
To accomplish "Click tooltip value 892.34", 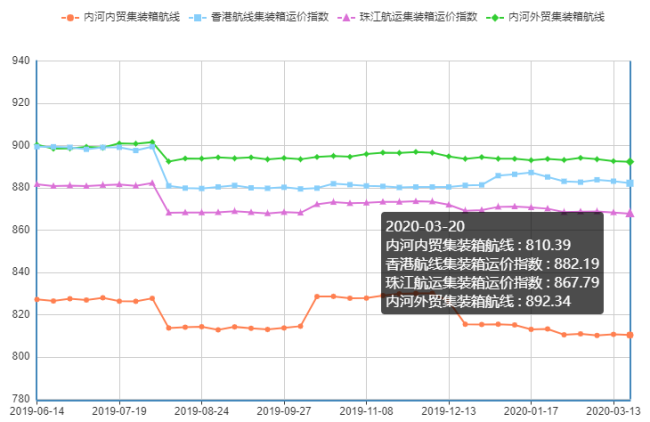I will pos(548,301).
